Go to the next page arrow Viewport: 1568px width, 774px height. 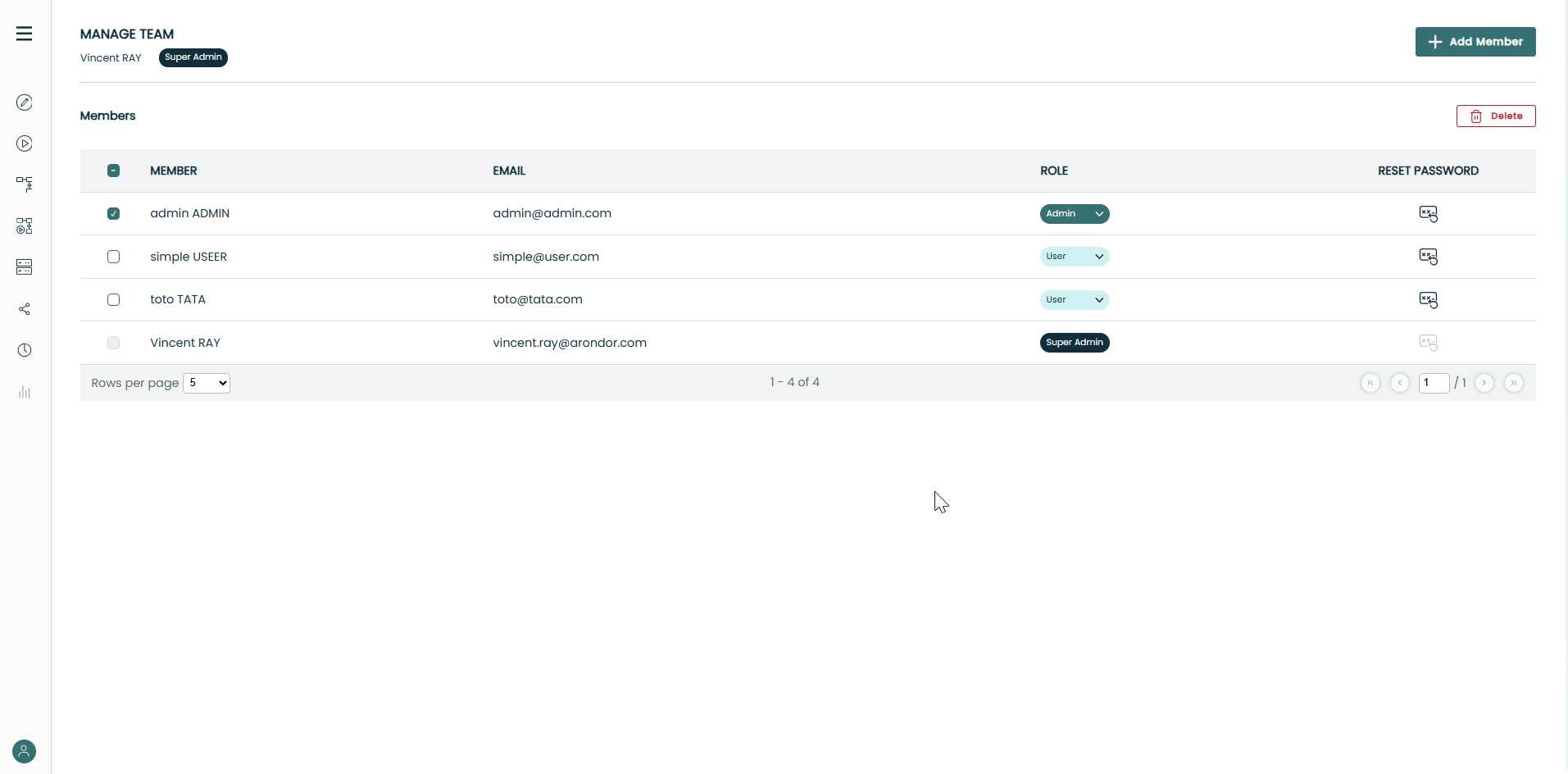1484,383
